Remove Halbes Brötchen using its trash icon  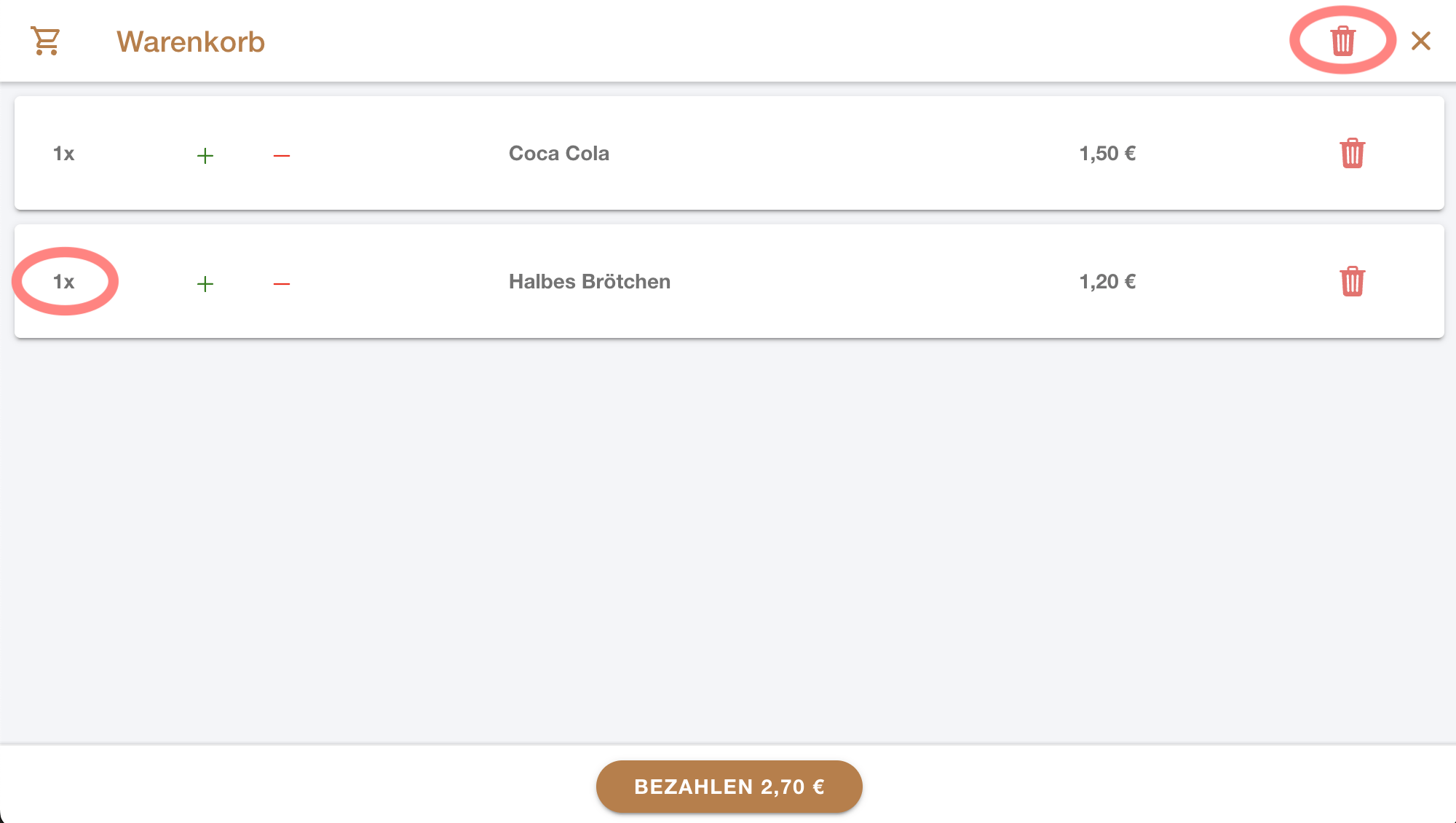(x=1352, y=282)
